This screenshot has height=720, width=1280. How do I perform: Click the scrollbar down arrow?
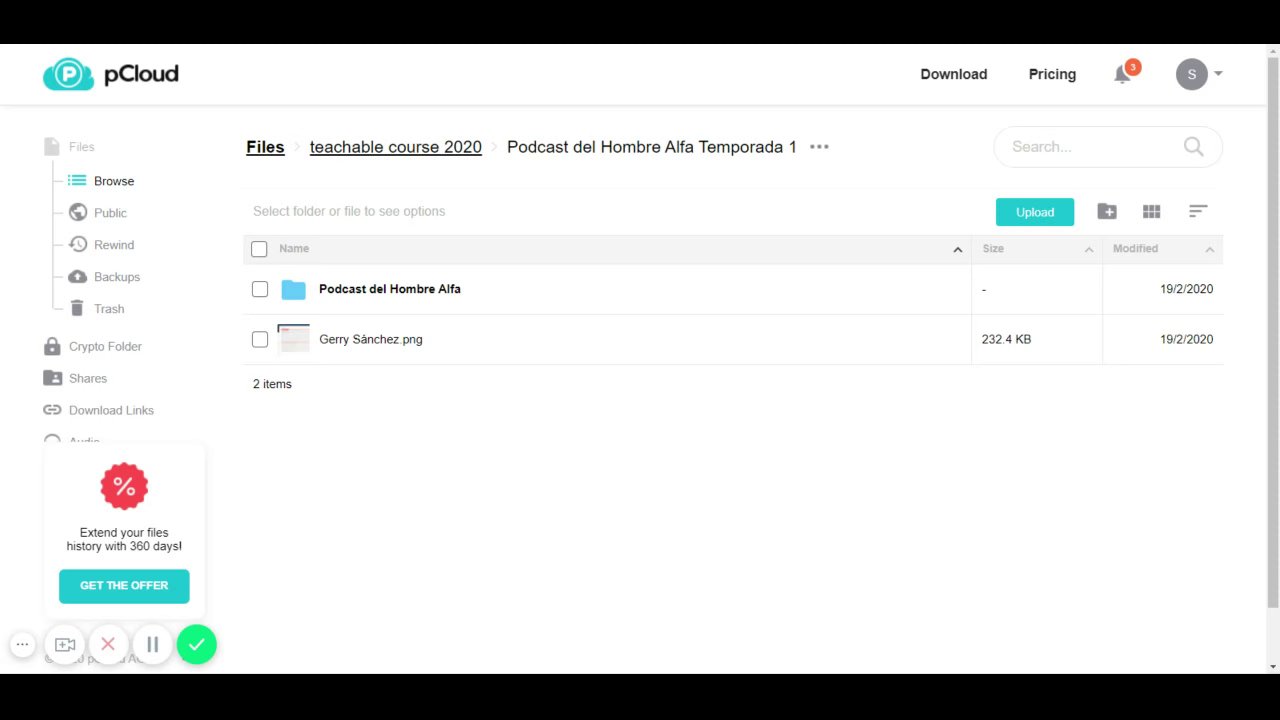1273,667
